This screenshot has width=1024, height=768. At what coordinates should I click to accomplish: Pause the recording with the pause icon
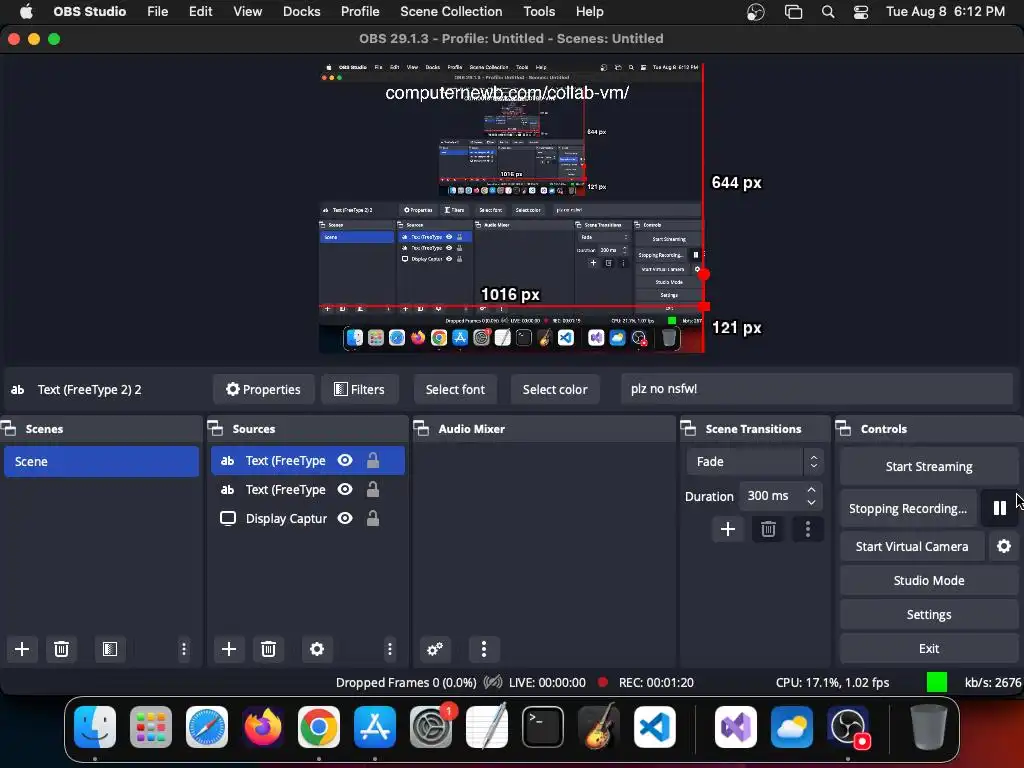click(999, 508)
